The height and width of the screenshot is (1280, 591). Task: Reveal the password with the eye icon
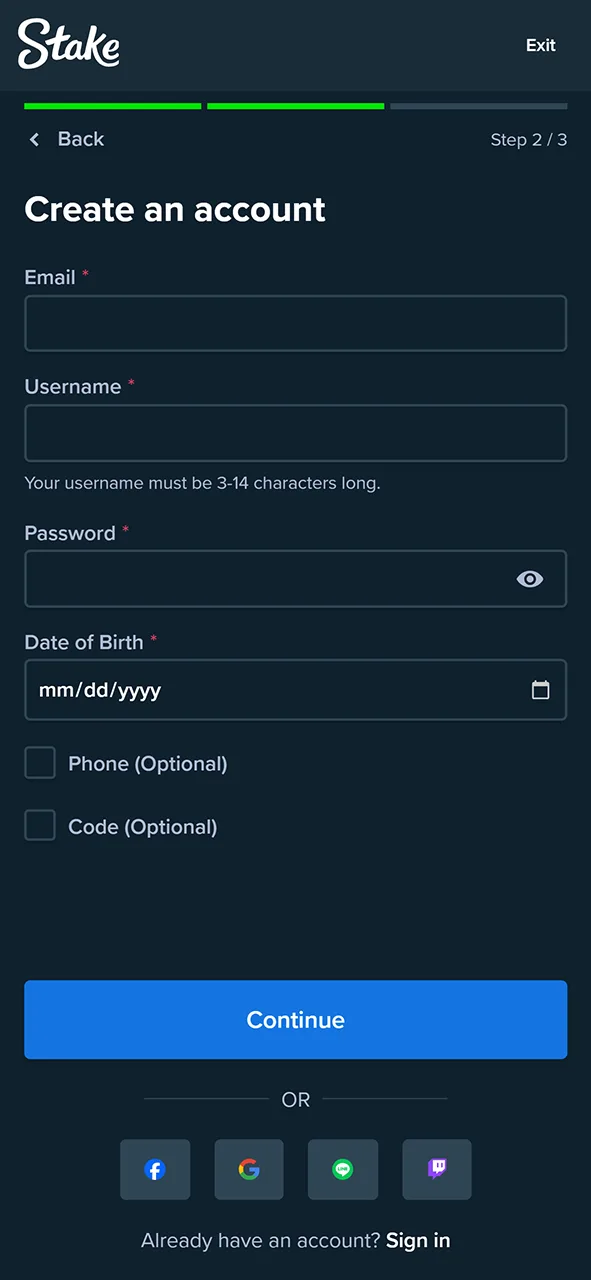point(530,579)
